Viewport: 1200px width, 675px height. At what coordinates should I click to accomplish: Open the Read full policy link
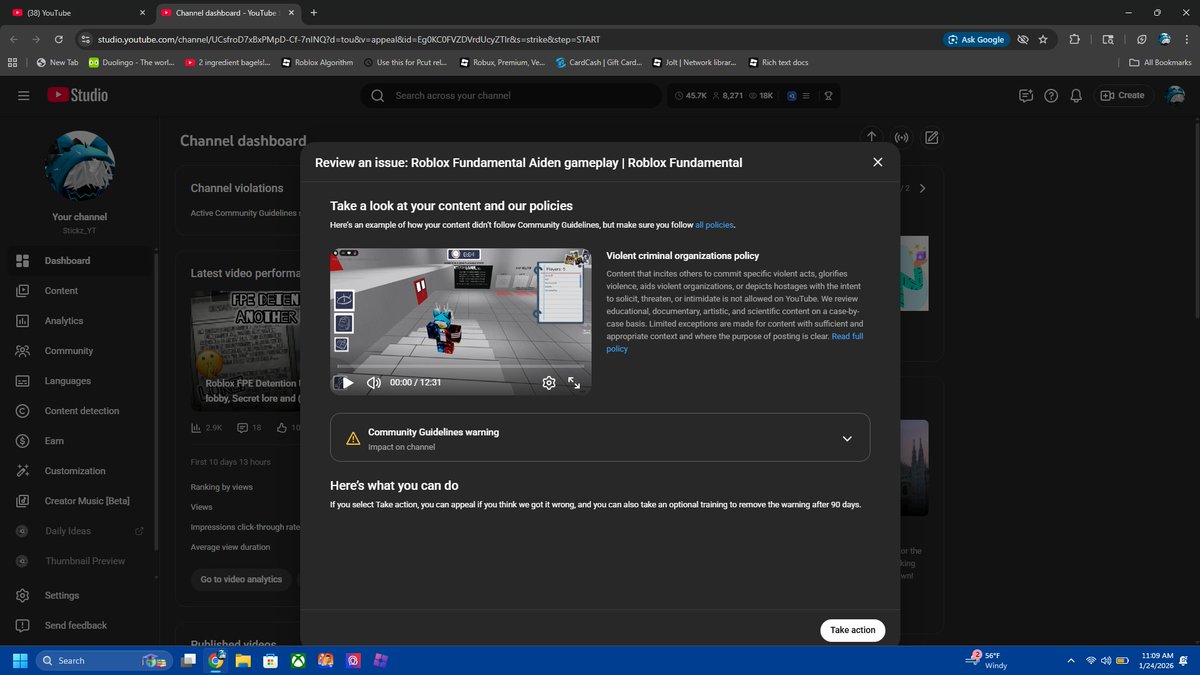[734, 343]
